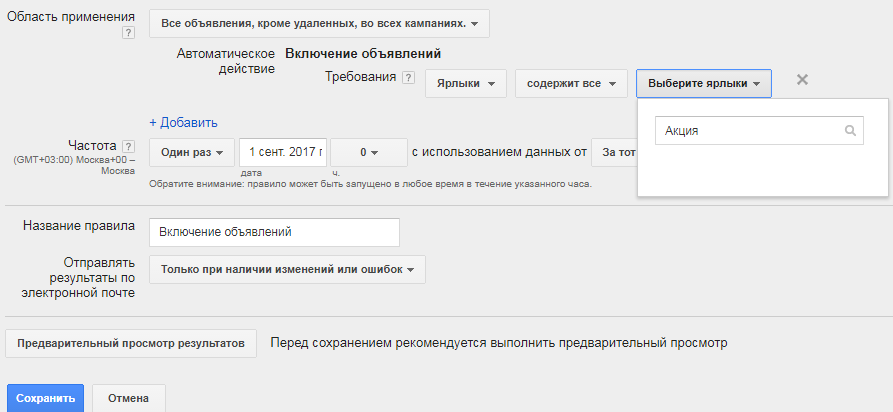893x412 pixels.
Task: Click the help icon under Область применения
Action: [127, 33]
